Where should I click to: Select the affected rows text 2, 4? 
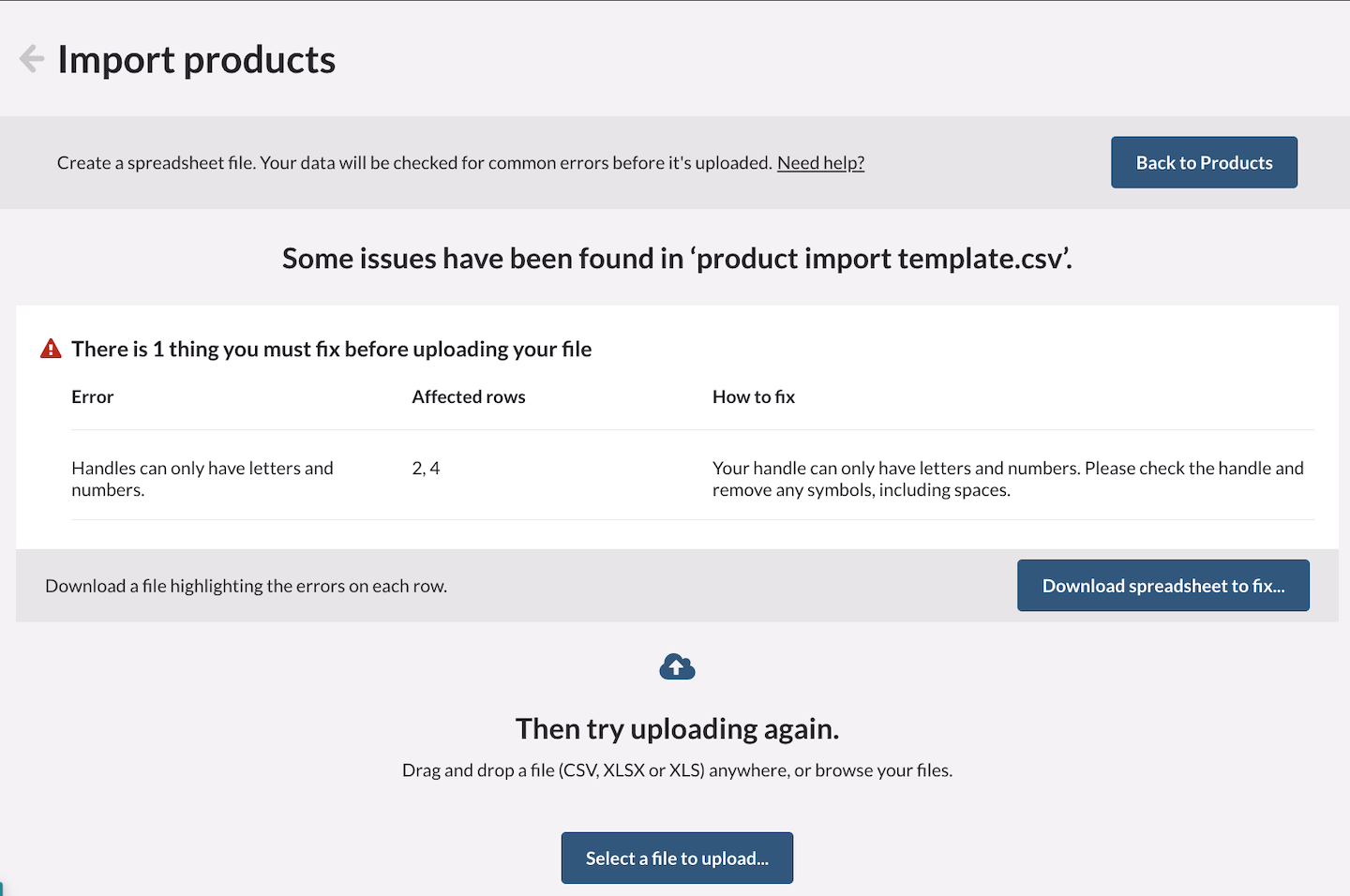pyautogui.click(x=426, y=468)
